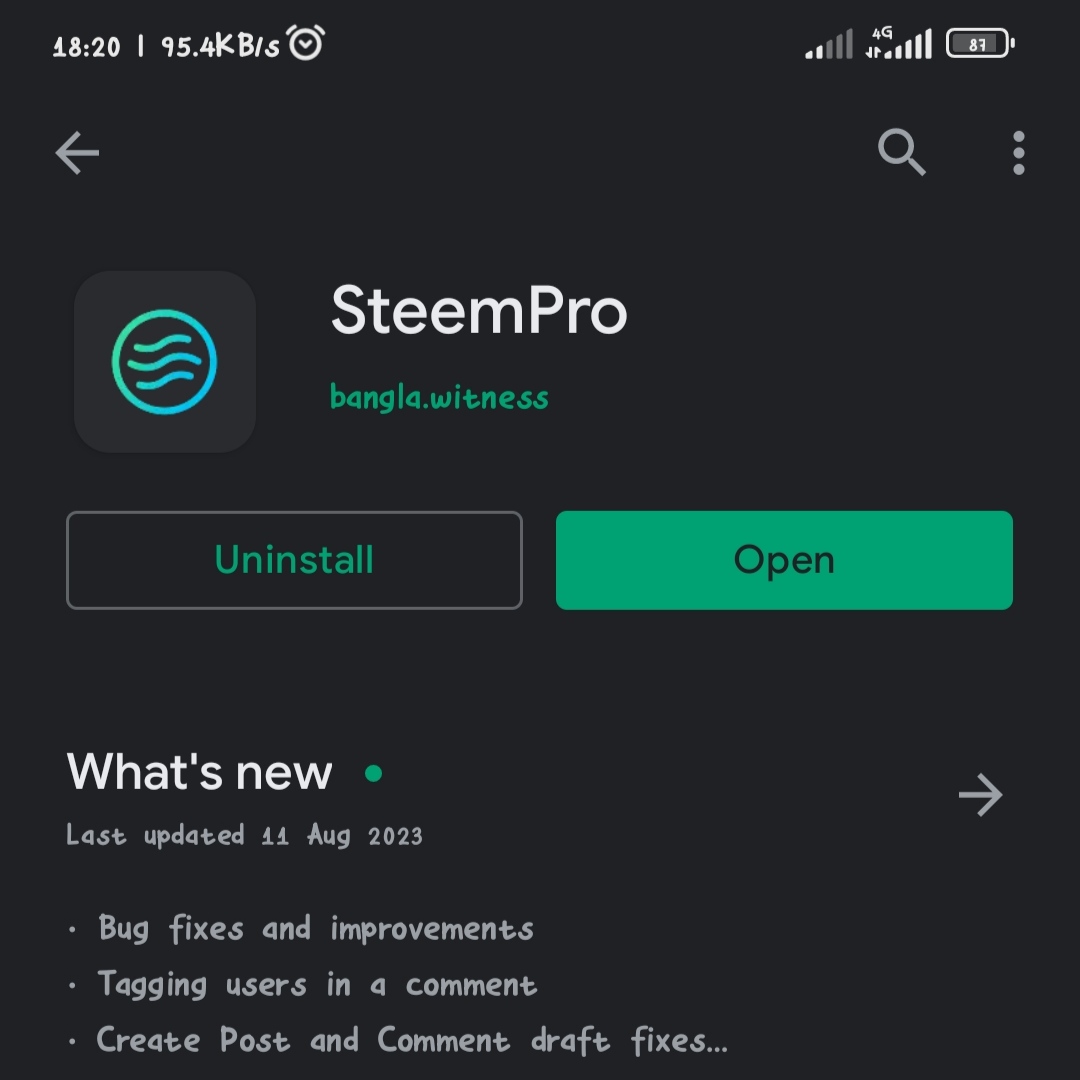Tap the Tagging users in a comment line
The width and height of the screenshot is (1080, 1080).
[318, 984]
